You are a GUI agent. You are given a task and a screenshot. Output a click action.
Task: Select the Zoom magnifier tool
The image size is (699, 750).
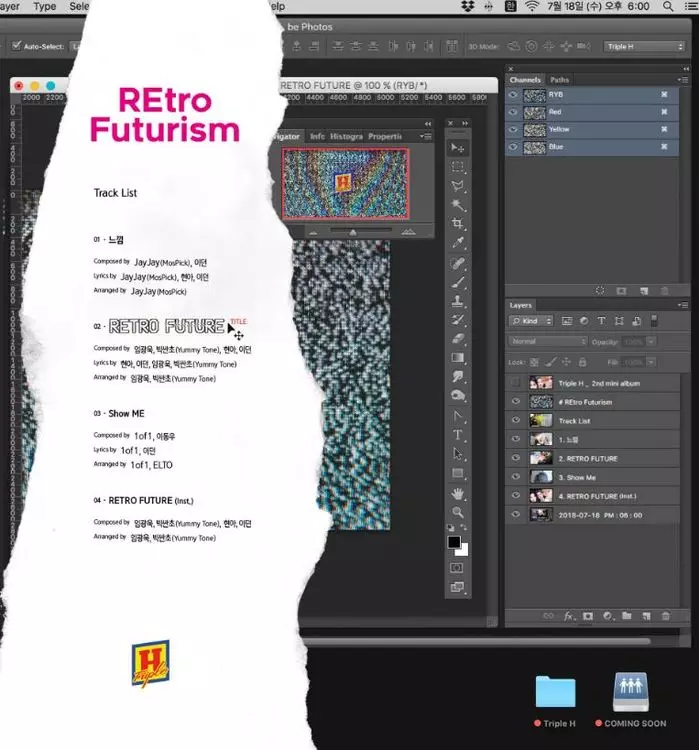(458, 512)
